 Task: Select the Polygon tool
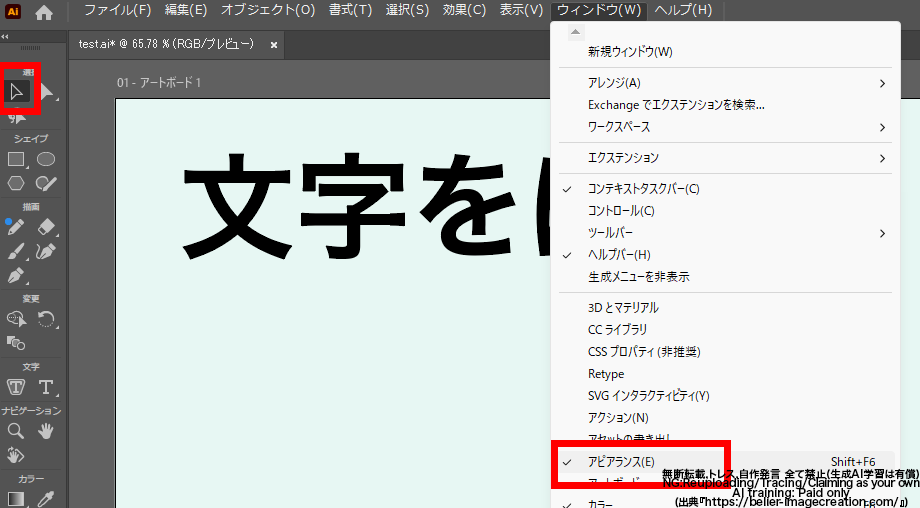point(16,183)
